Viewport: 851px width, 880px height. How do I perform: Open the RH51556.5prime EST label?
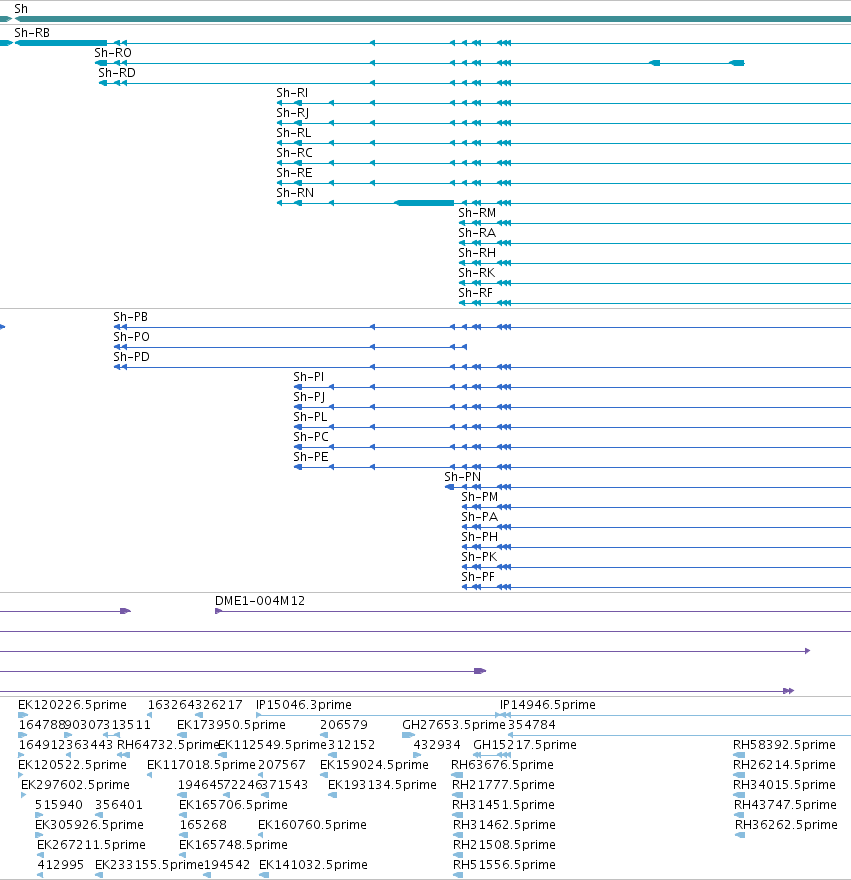click(504, 865)
